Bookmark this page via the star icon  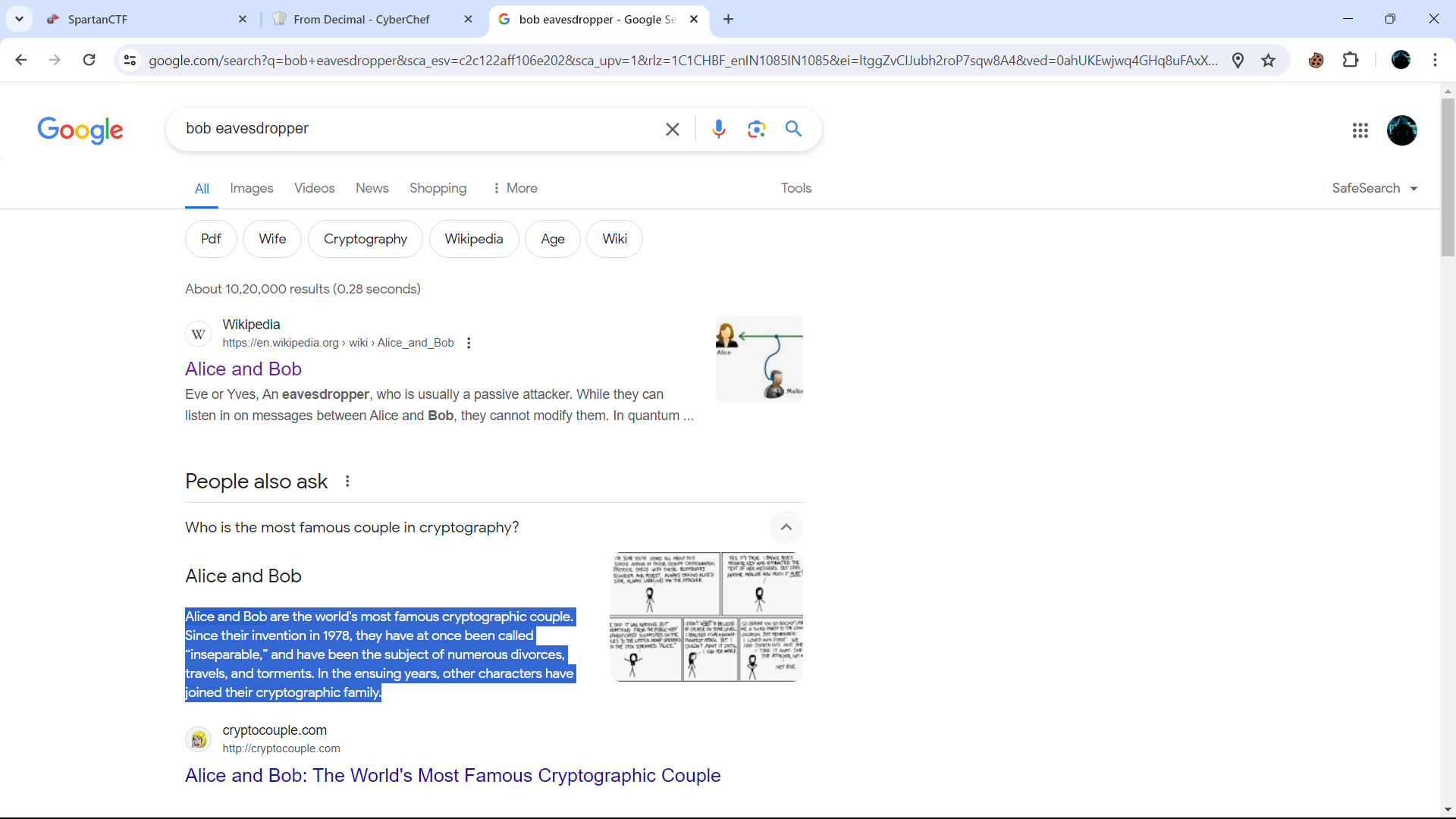(x=1269, y=60)
